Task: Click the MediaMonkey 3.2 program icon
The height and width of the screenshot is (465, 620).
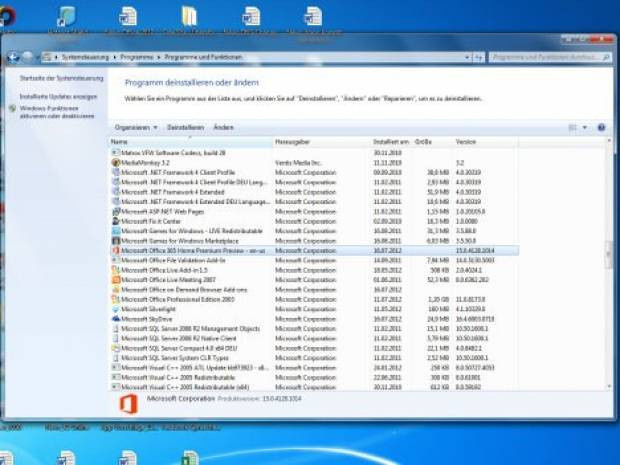Action: coord(115,163)
